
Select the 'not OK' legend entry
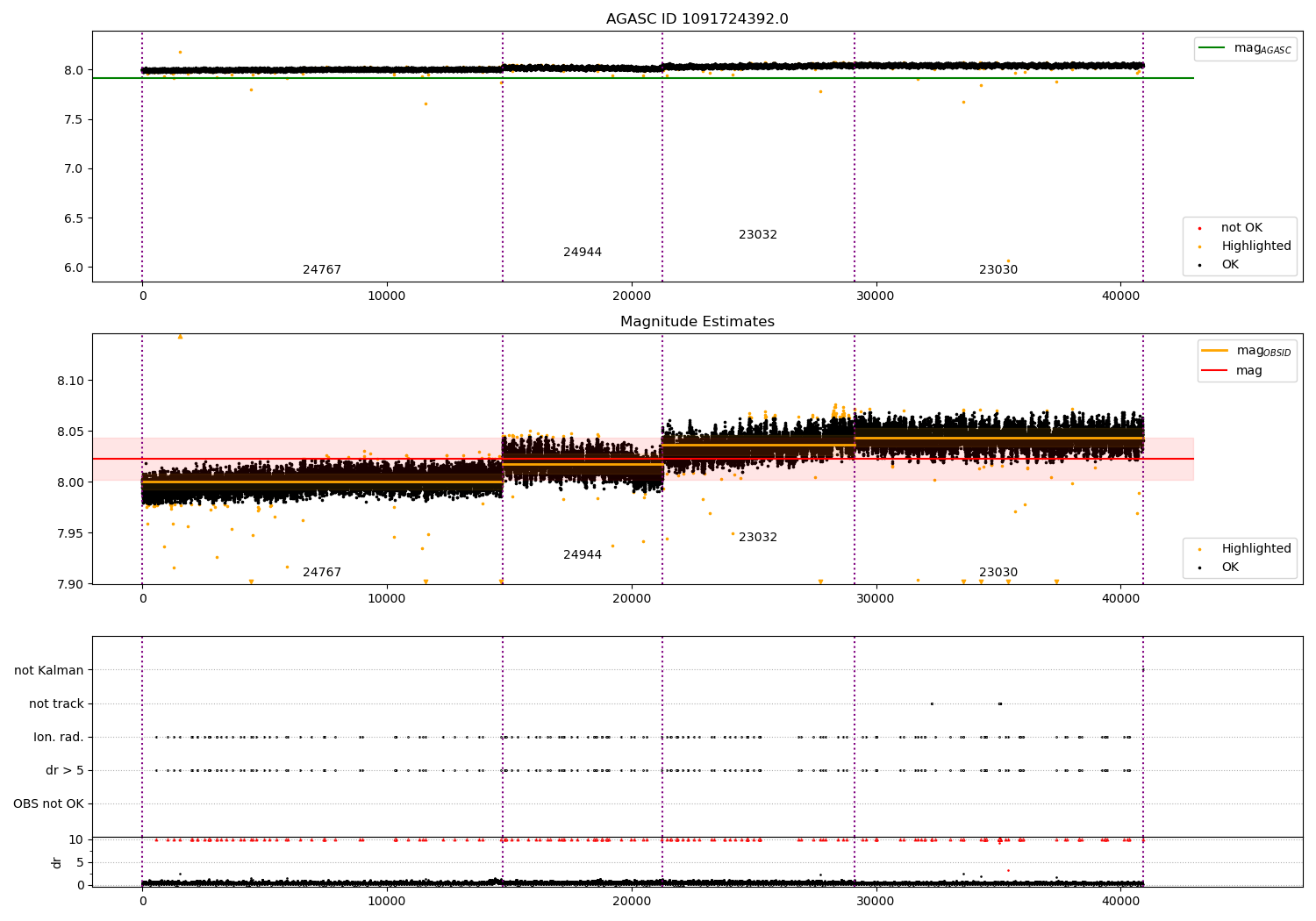pyautogui.click(x=1241, y=228)
